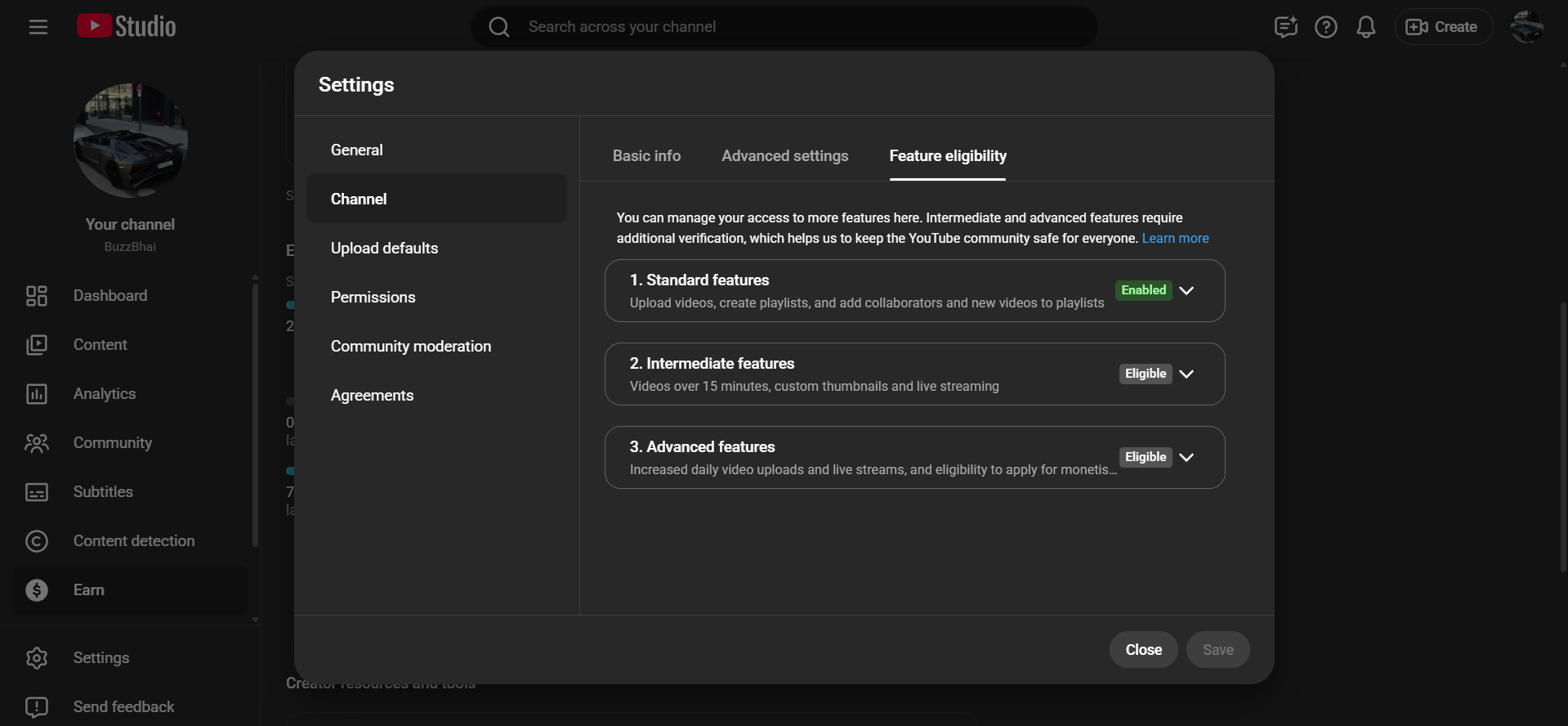
Task: Click the Content detection copyright icon
Action: tap(37, 541)
